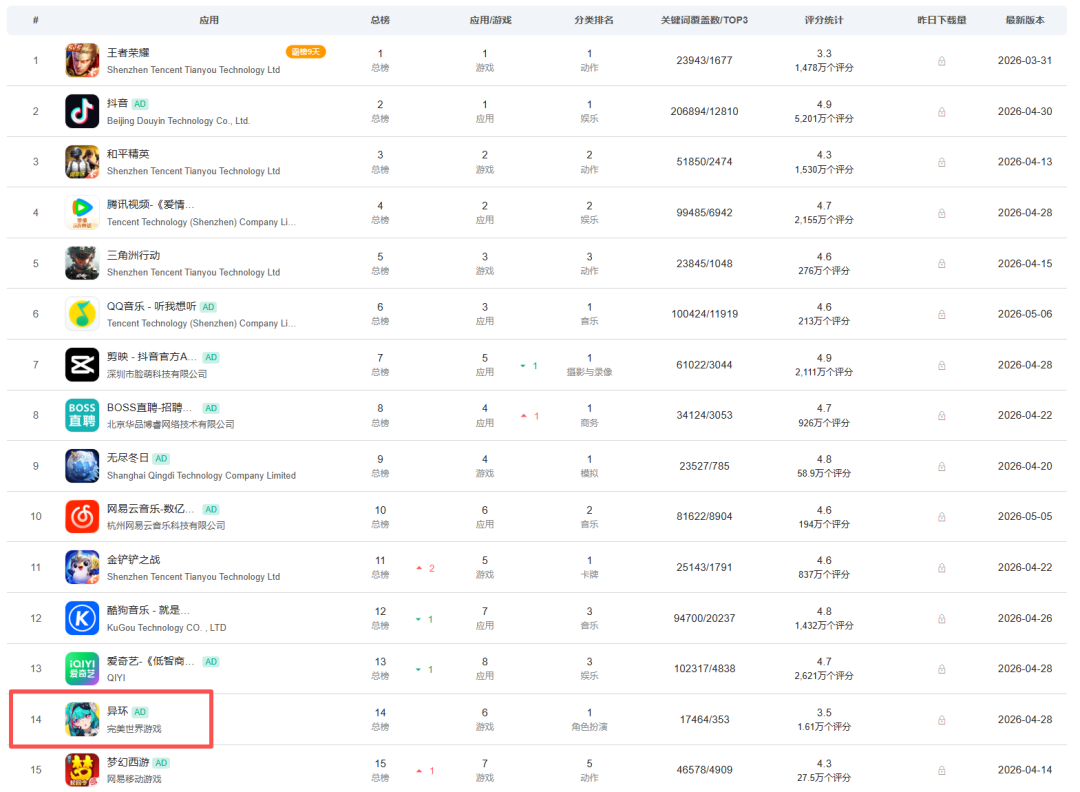
Task: Open the 异环 app icon
Action: click(82, 720)
